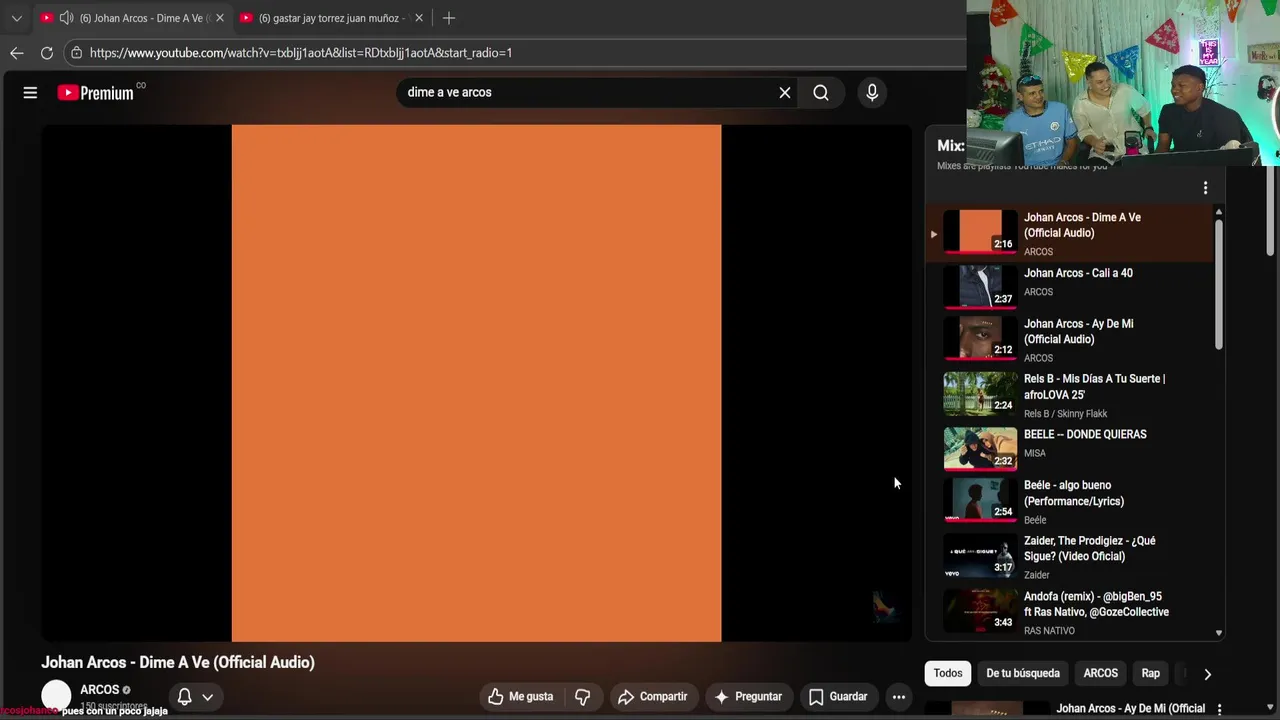This screenshot has width=1280, height=720.
Task: Start voice search with microphone
Action: click(872, 93)
